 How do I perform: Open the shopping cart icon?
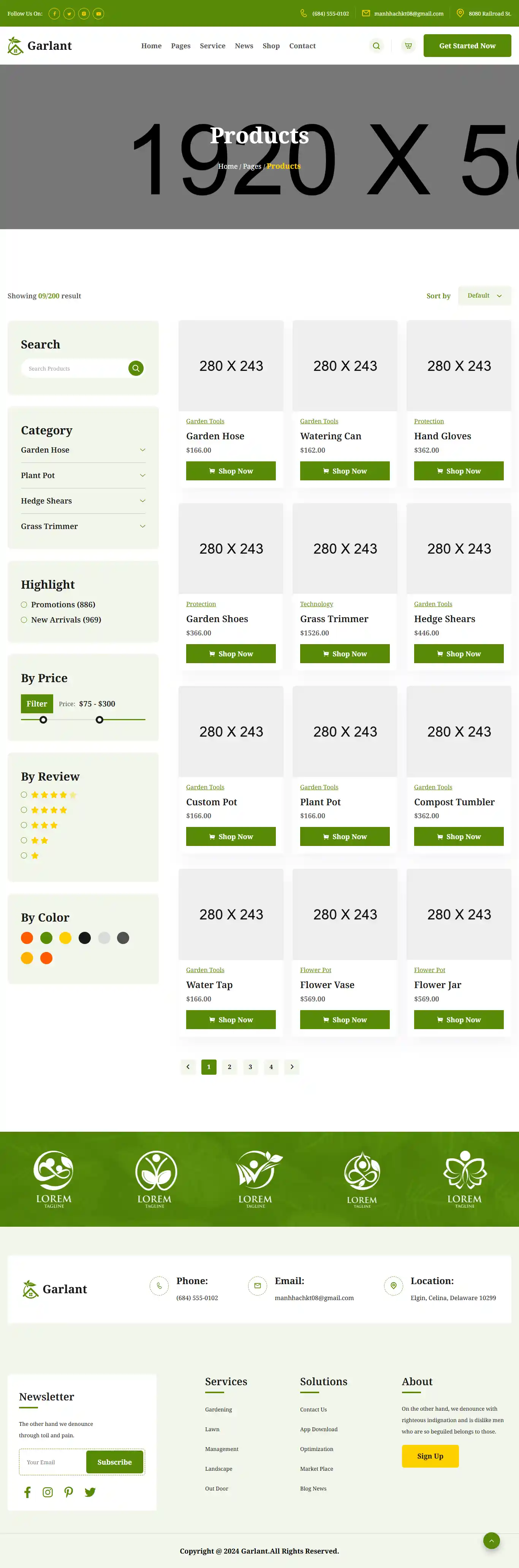coord(408,46)
